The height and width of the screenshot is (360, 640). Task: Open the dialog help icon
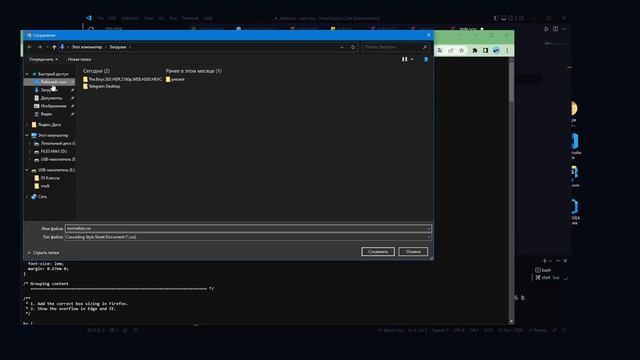[x=426, y=60]
